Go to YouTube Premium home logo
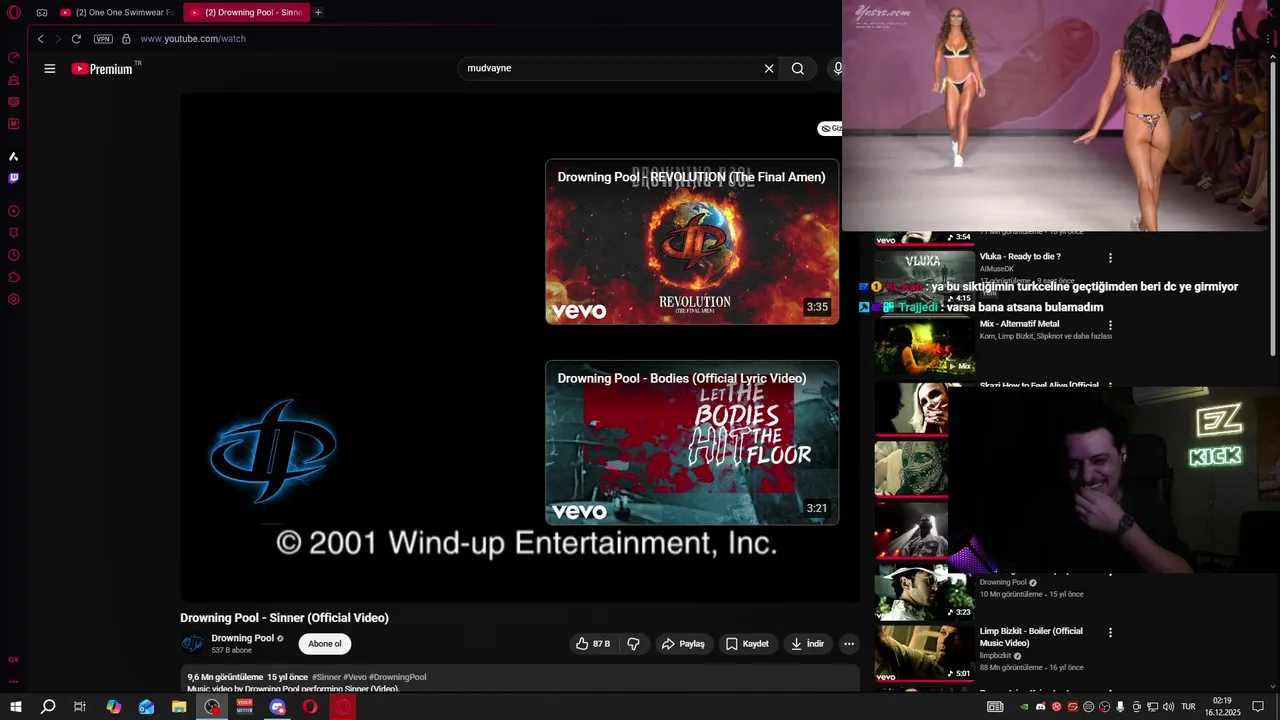1280x720 pixels. (x=102, y=69)
